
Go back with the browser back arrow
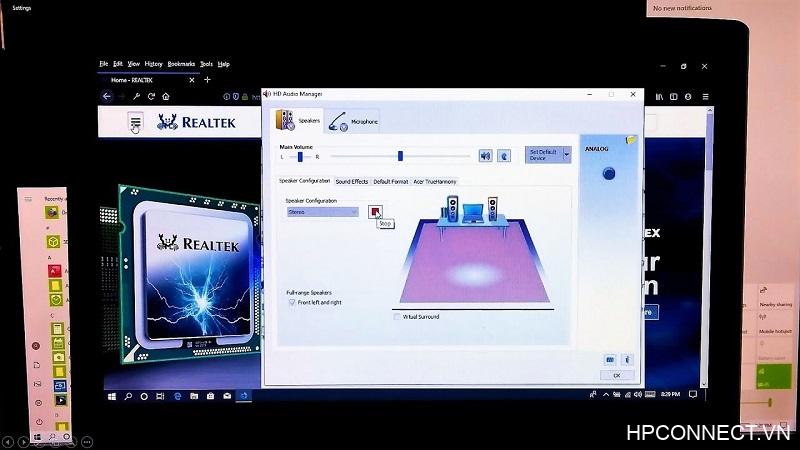106,96
